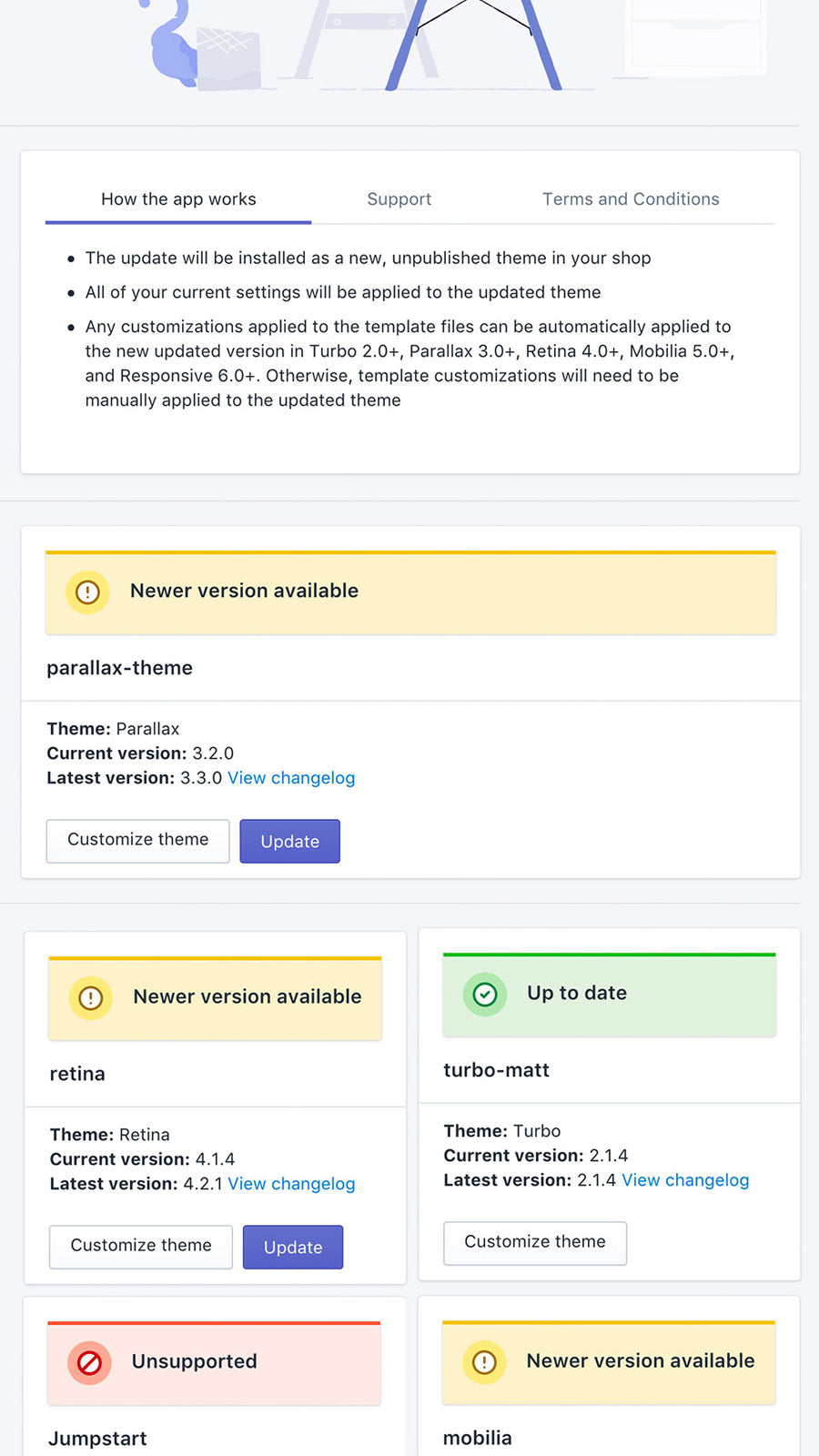View changelog for Retina 4.2.1

click(x=291, y=1184)
